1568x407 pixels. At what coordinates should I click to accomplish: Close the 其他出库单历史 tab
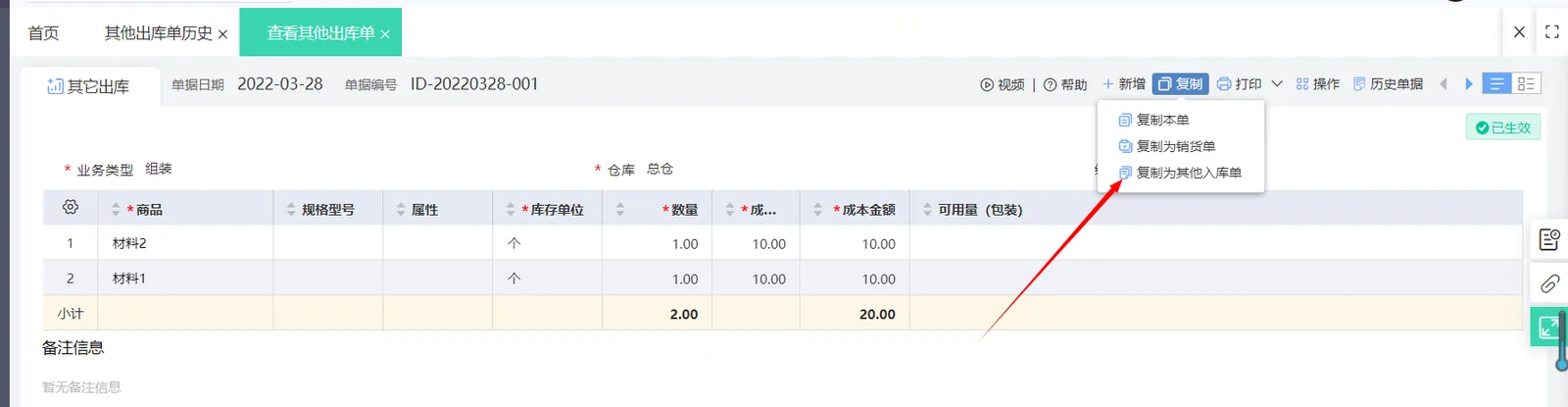(222, 34)
